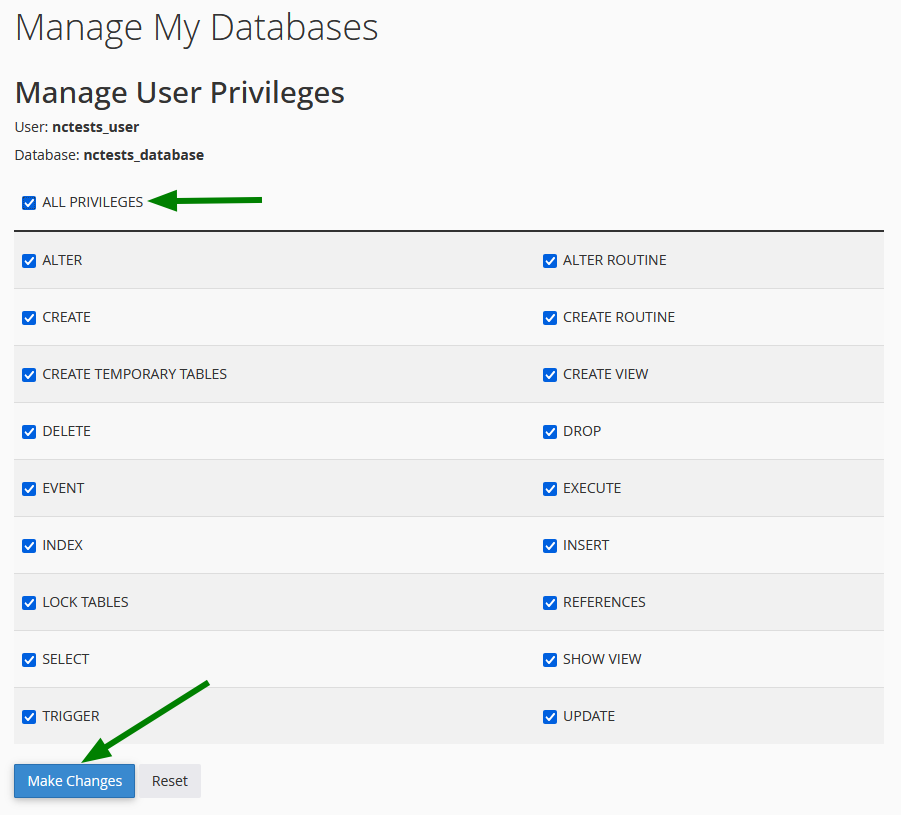Toggle the LOCK TABLES checkbox
Viewport: 901px width, 815px height.
pyautogui.click(x=29, y=602)
